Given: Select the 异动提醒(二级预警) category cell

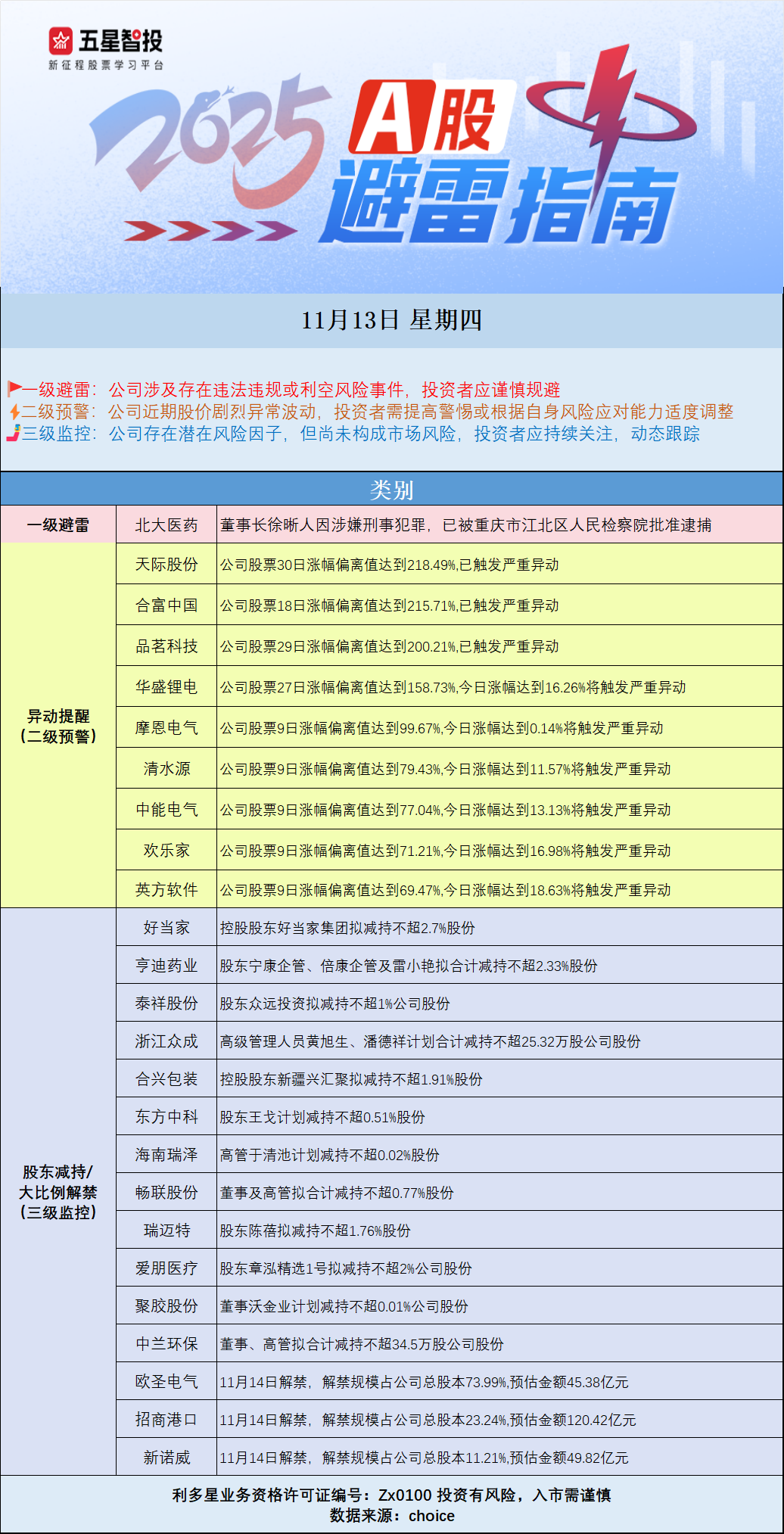Looking at the screenshot, I should click(x=58, y=726).
